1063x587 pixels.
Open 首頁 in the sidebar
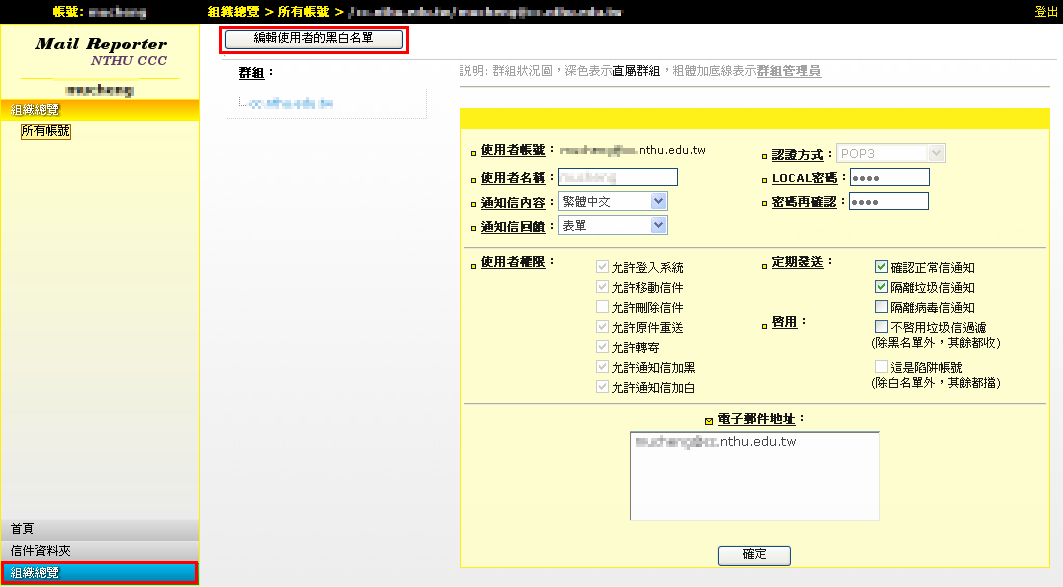tap(100, 529)
